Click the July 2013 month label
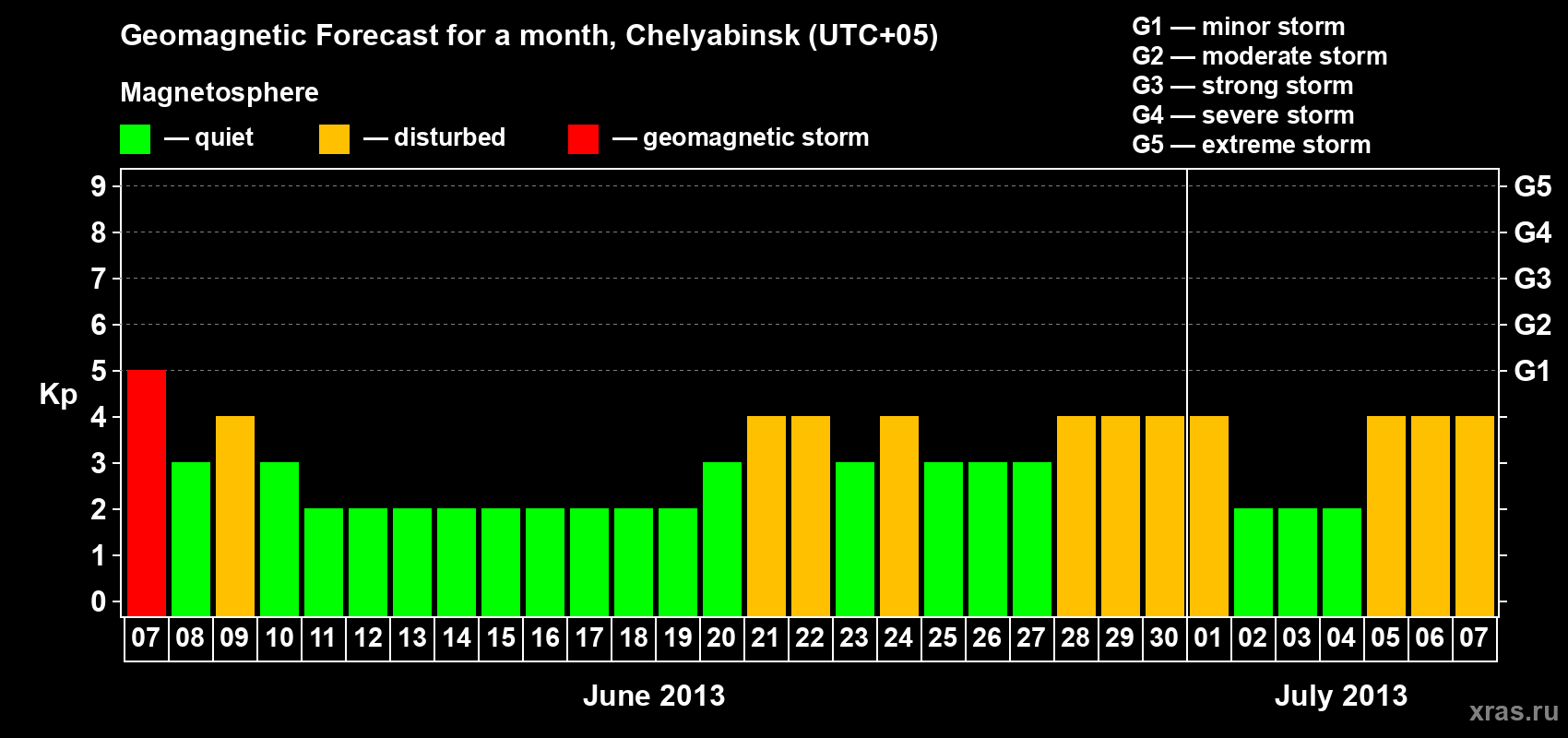 tap(1341, 696)
